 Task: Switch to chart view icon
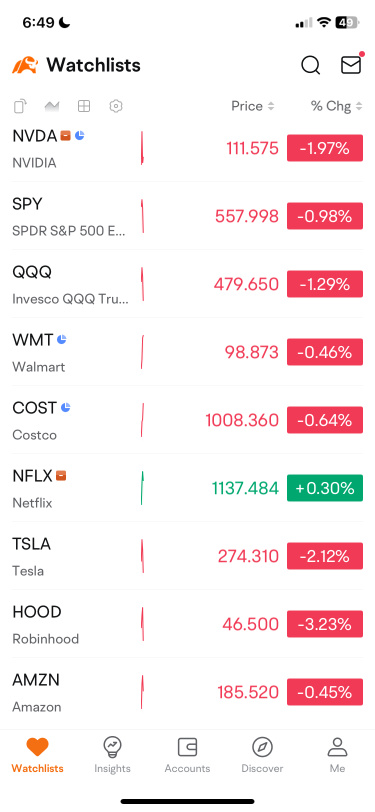(52, 106)
